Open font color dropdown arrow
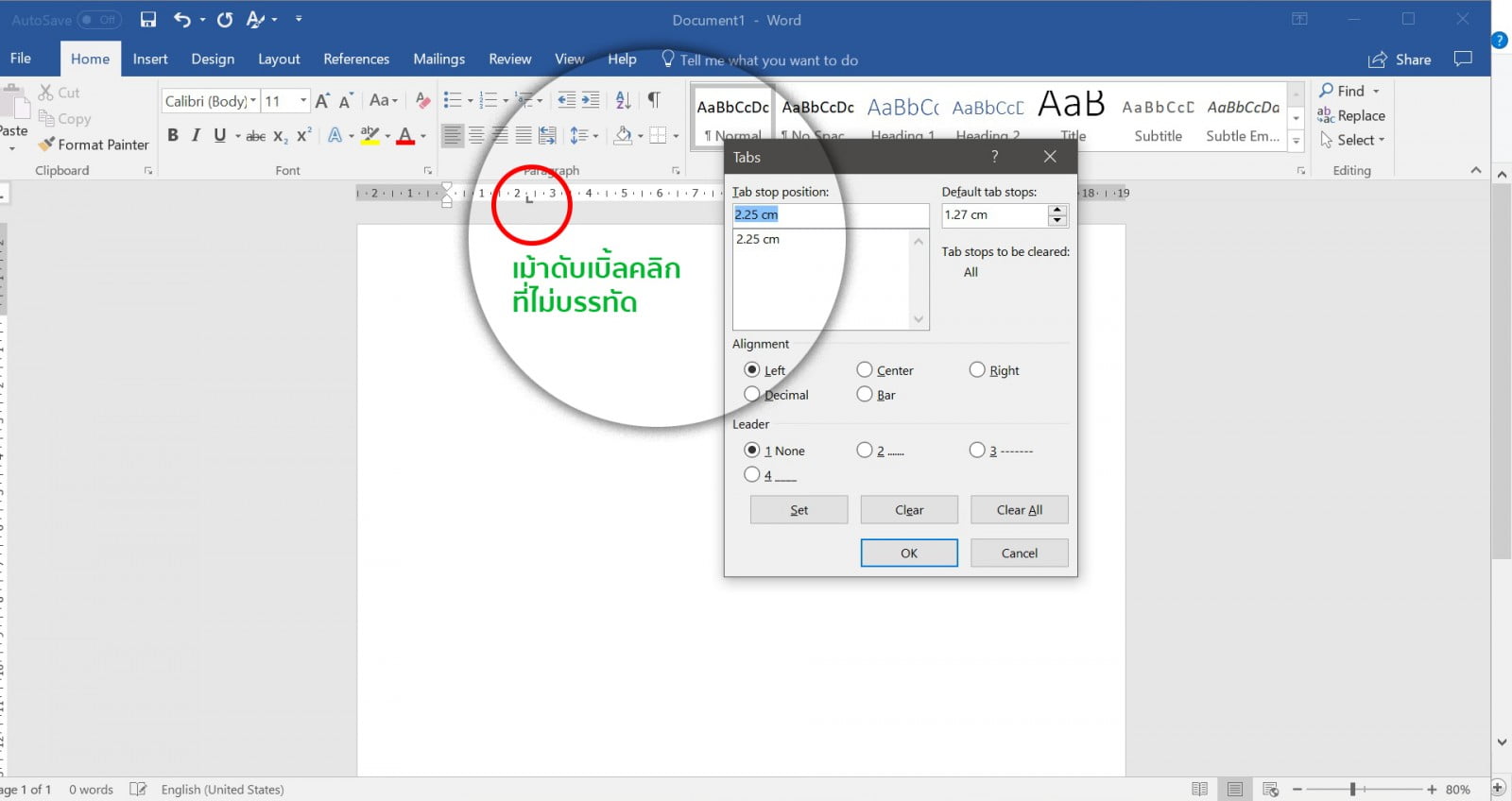The width and height of the screenshot is (1512, 801). 423,136
